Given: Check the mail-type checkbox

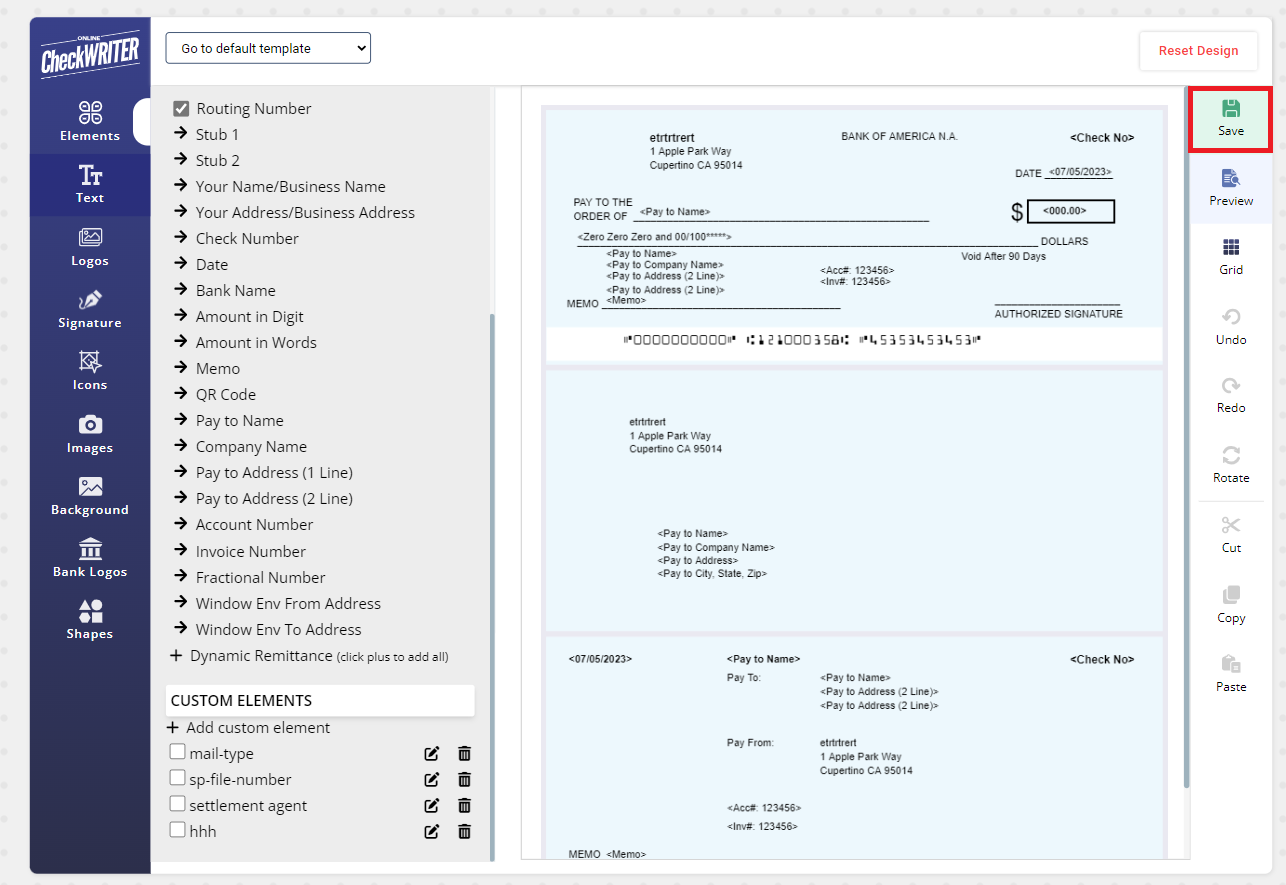Looking at the screenshot, I should pos(177,752).
